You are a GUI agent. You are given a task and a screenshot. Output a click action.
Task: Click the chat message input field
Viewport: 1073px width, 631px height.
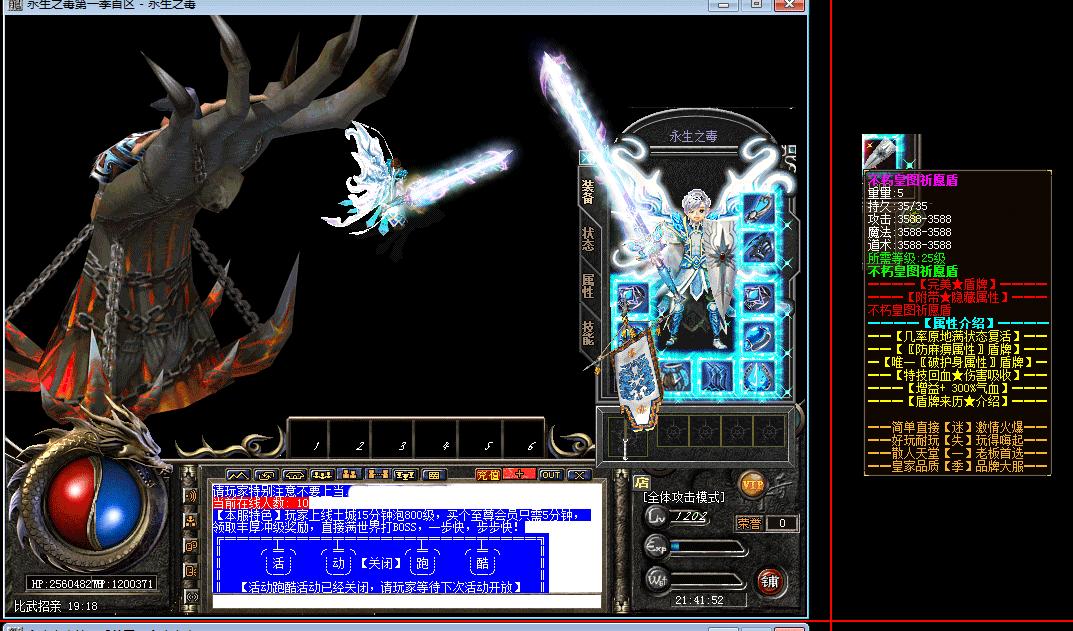click(x=405, y=602)
